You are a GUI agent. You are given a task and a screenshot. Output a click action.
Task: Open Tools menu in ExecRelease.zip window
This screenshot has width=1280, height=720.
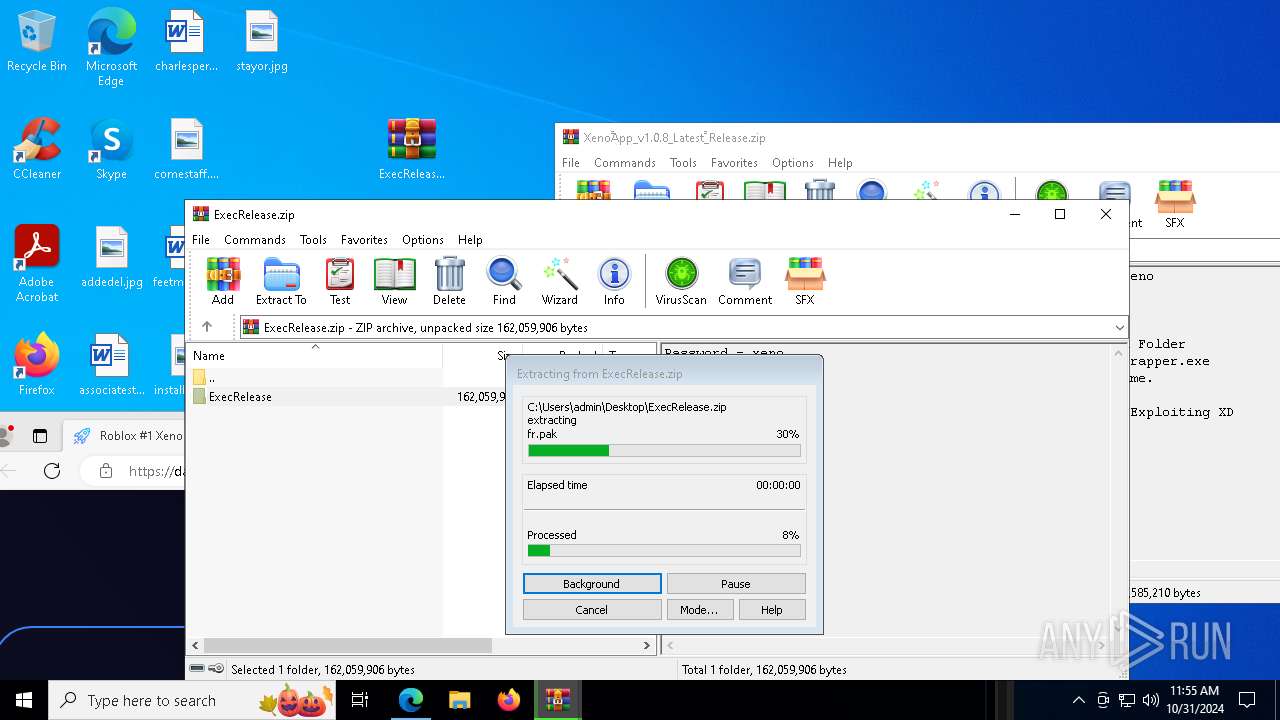click(x=313, y=240)
